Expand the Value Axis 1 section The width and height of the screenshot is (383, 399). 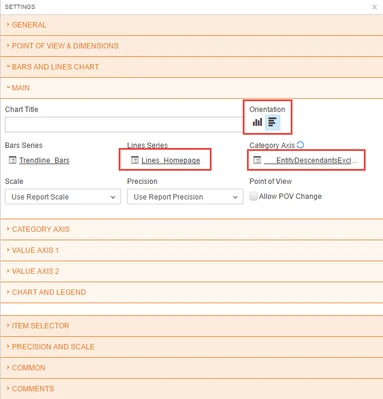click(191, 250)
